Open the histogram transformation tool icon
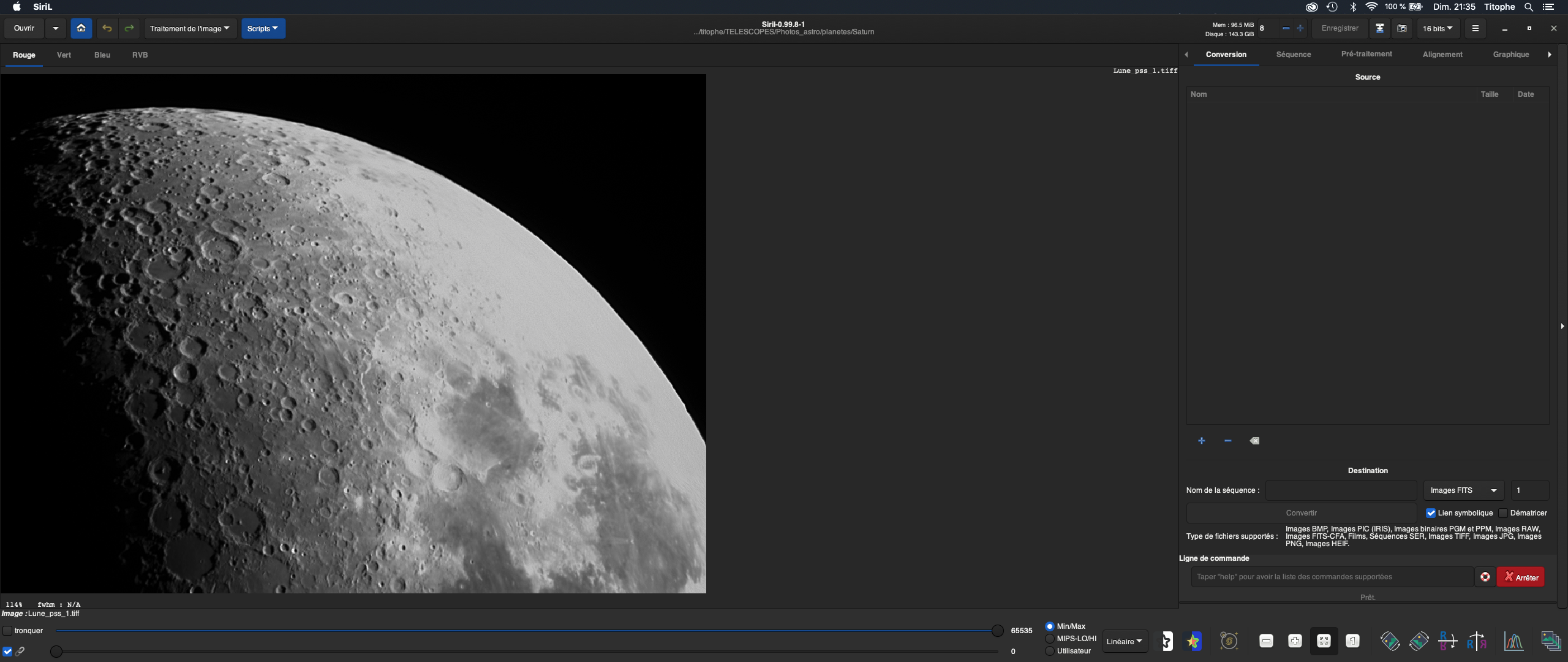Image resolution: width=1568 pixels, height=662 pixels. pyautogui.click(x=1513, y=642)
